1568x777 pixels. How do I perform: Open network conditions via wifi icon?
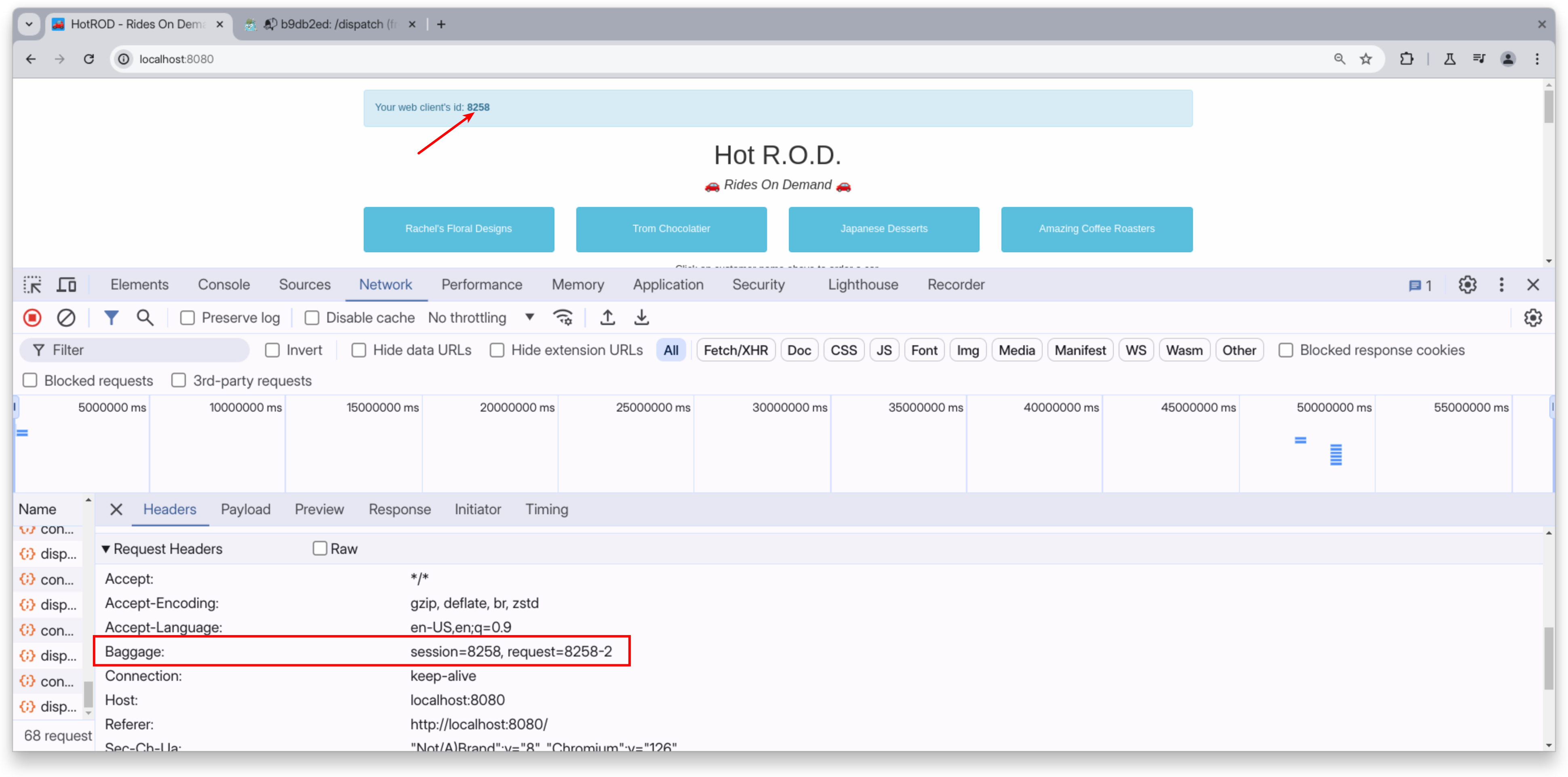tap(563, 317)
